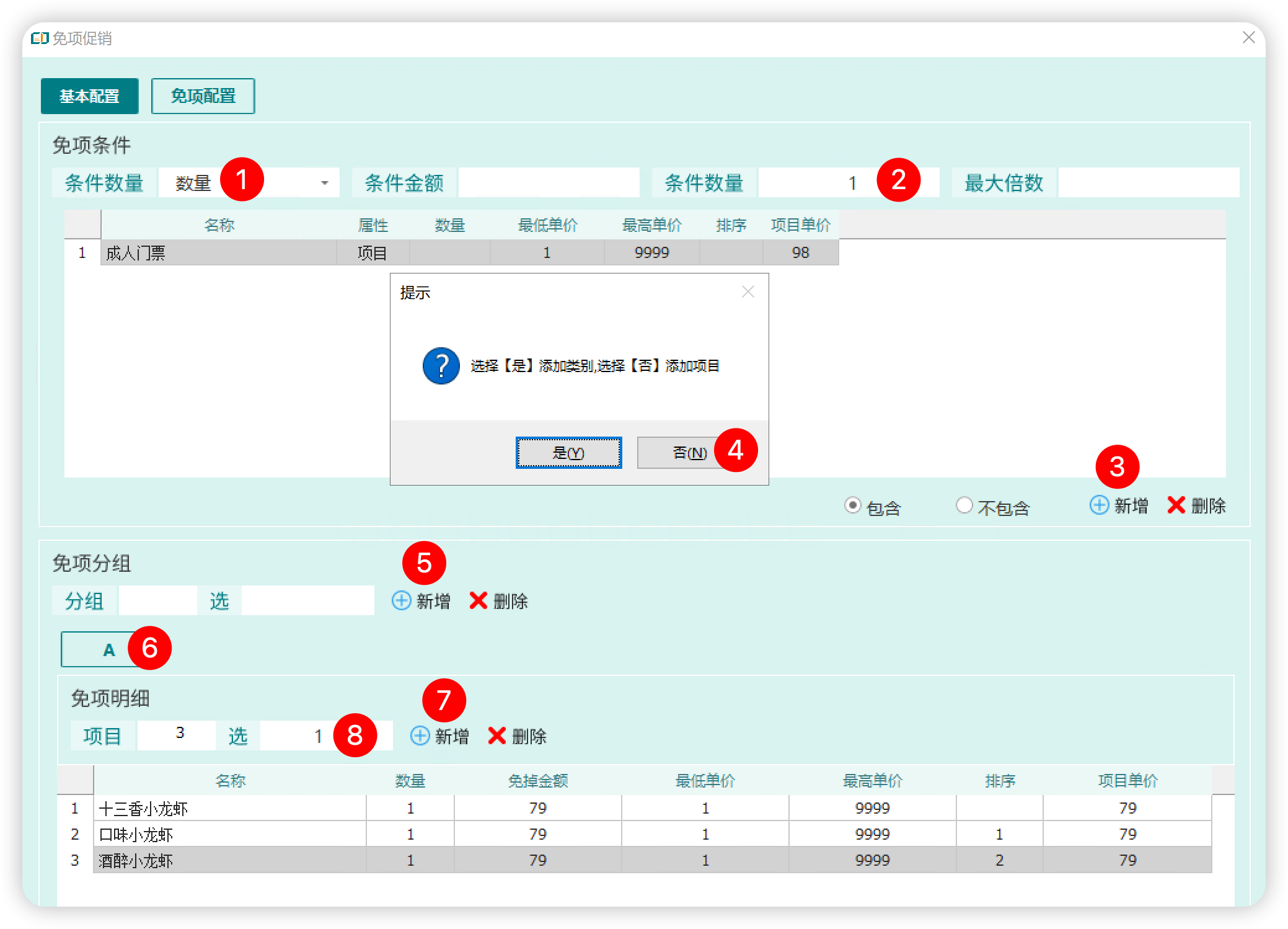Click the 排序 cell 2 of 酒醉小龙虾
The width and height of the screenshot is (1288, 929).
pyautogui.click(x=999, y=860)
